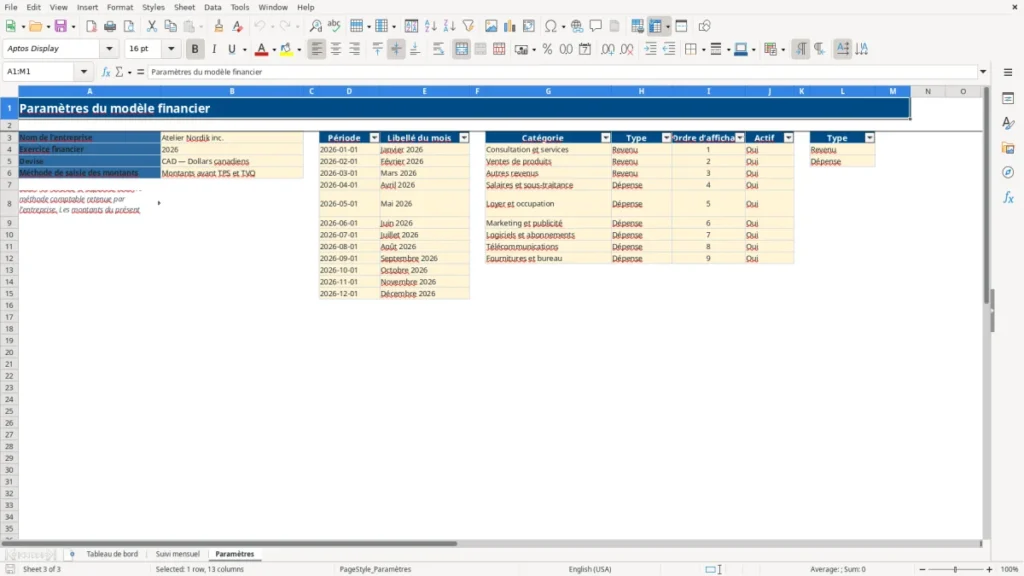The width and height of the screenshot is (1024, 576).
Task: Open the Période column filter dropdown
Action: click(374, 138)
